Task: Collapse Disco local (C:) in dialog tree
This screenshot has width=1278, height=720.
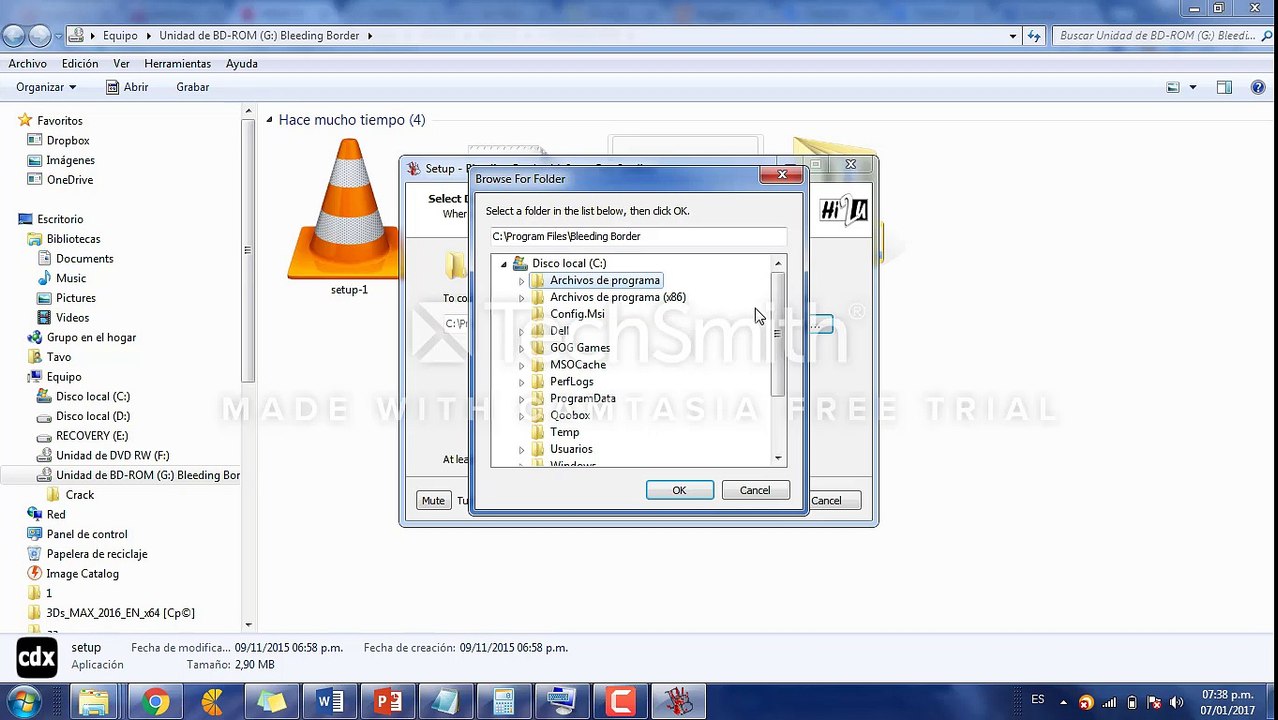Action: click(504, 264)
